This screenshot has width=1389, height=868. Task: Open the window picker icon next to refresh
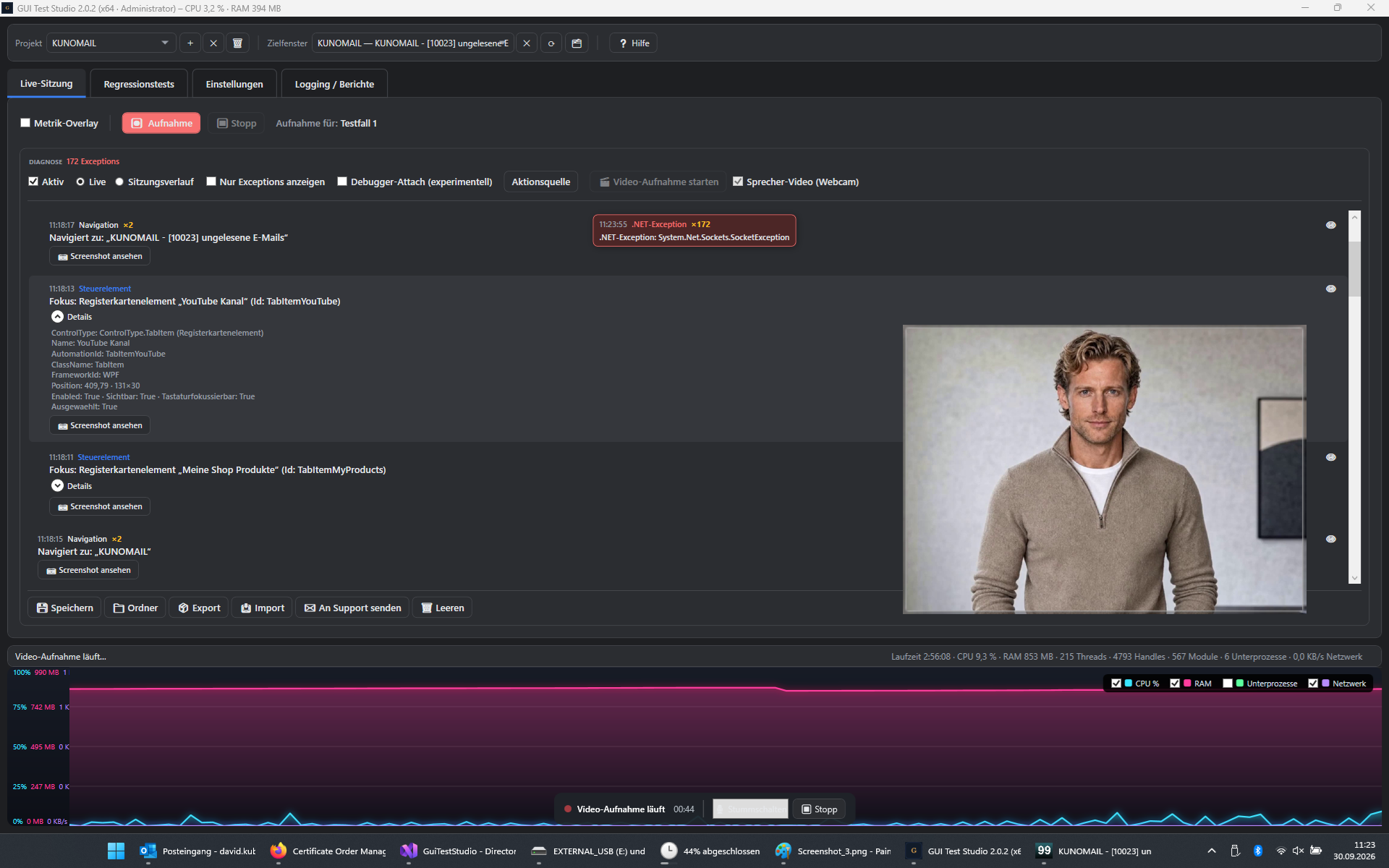pos(577,43)
